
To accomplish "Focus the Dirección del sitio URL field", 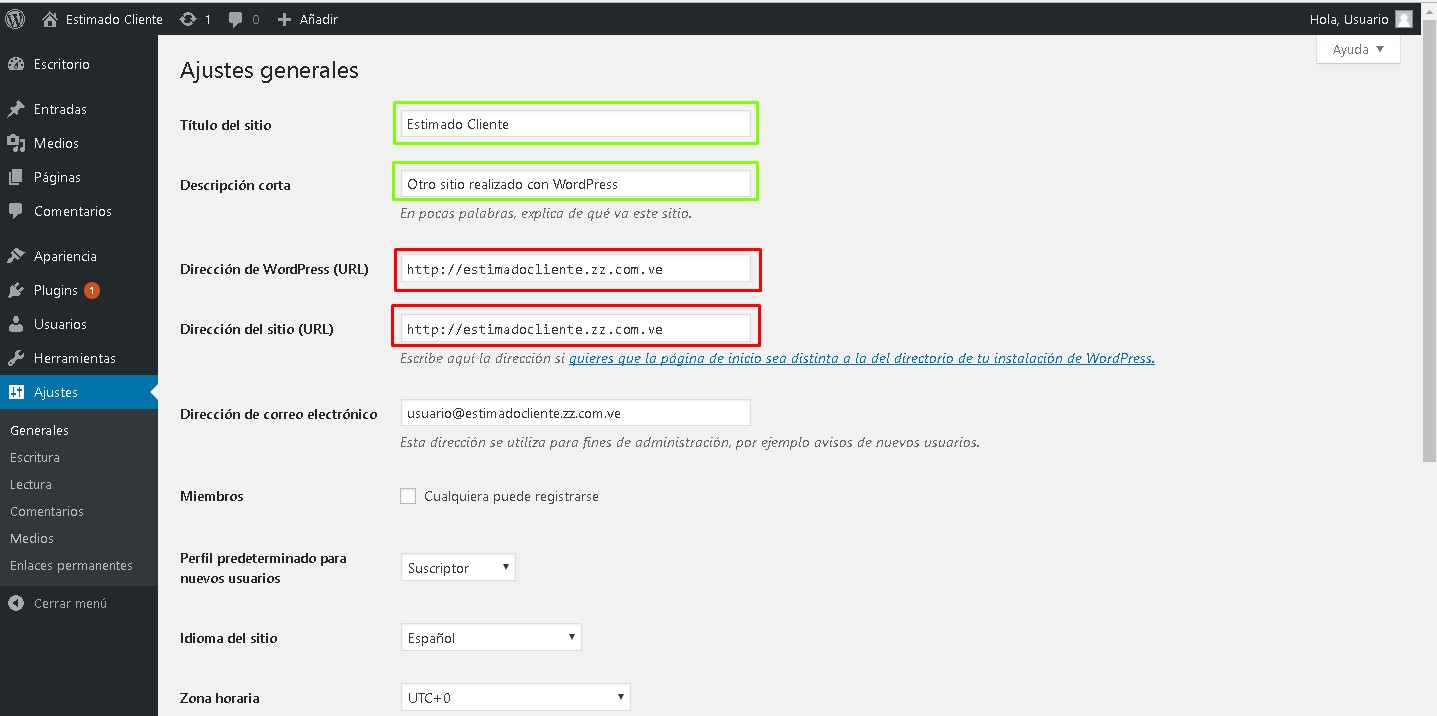I will pyautogui.click(x=575, y=329).
